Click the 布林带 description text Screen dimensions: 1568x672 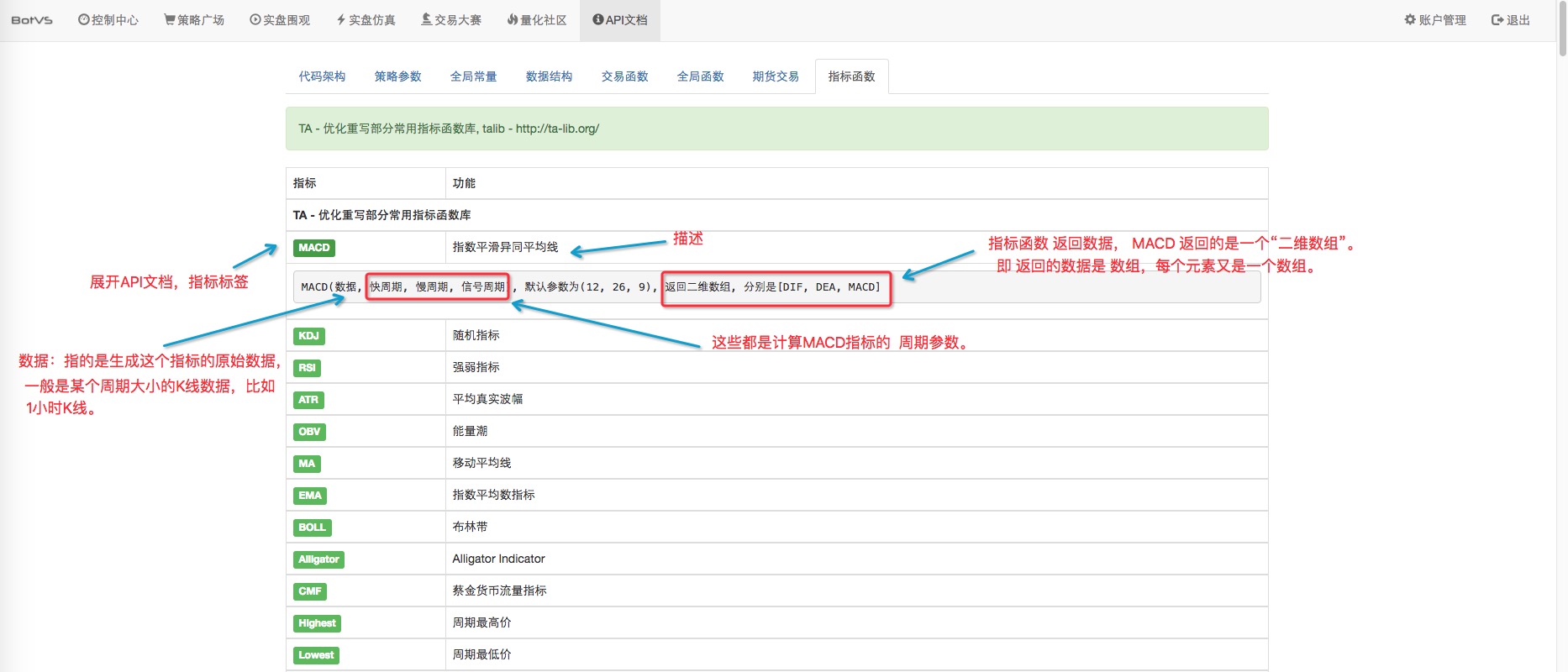click(x=470, y=527)
